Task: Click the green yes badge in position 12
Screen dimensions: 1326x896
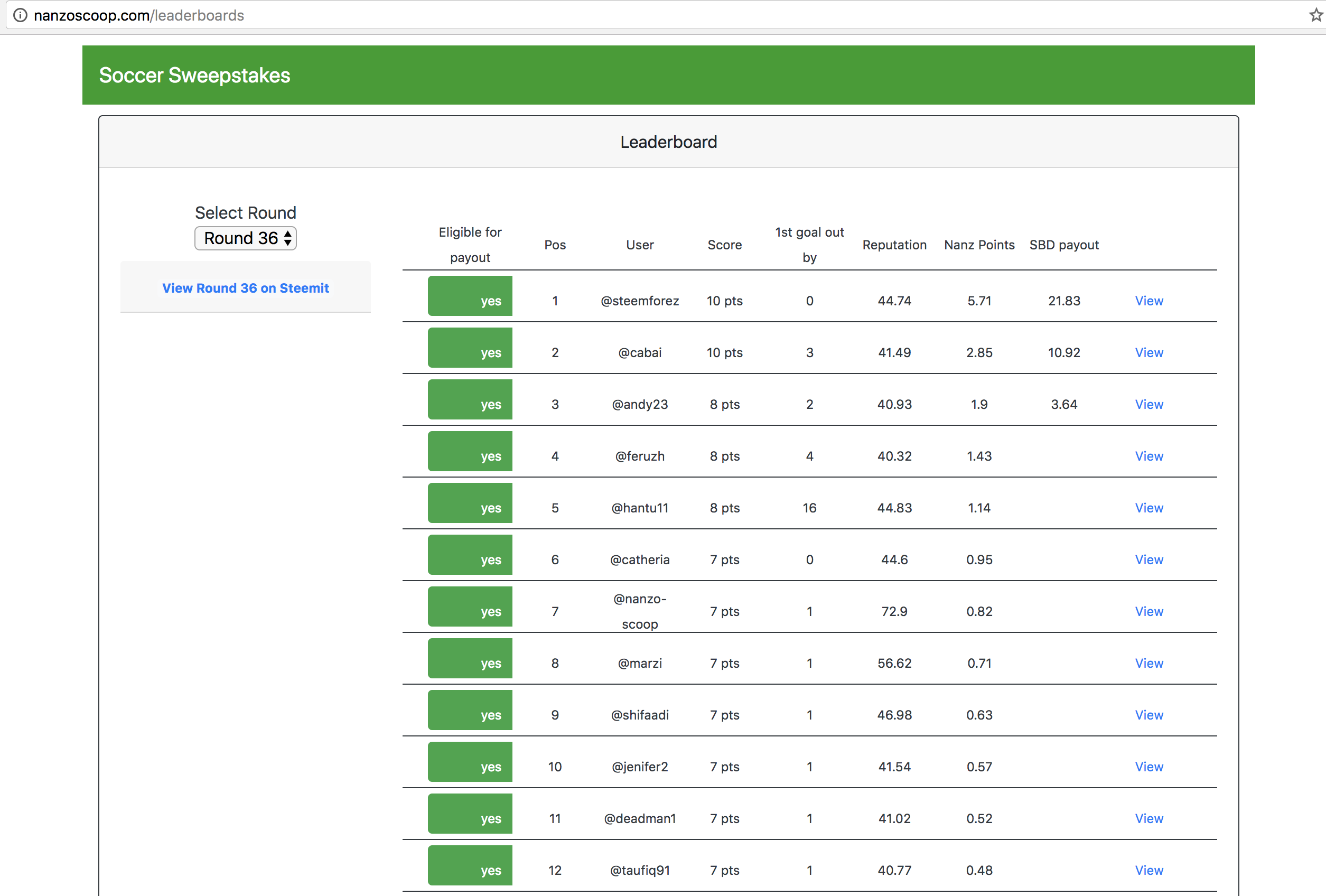Action: click(x=470, y=865)
